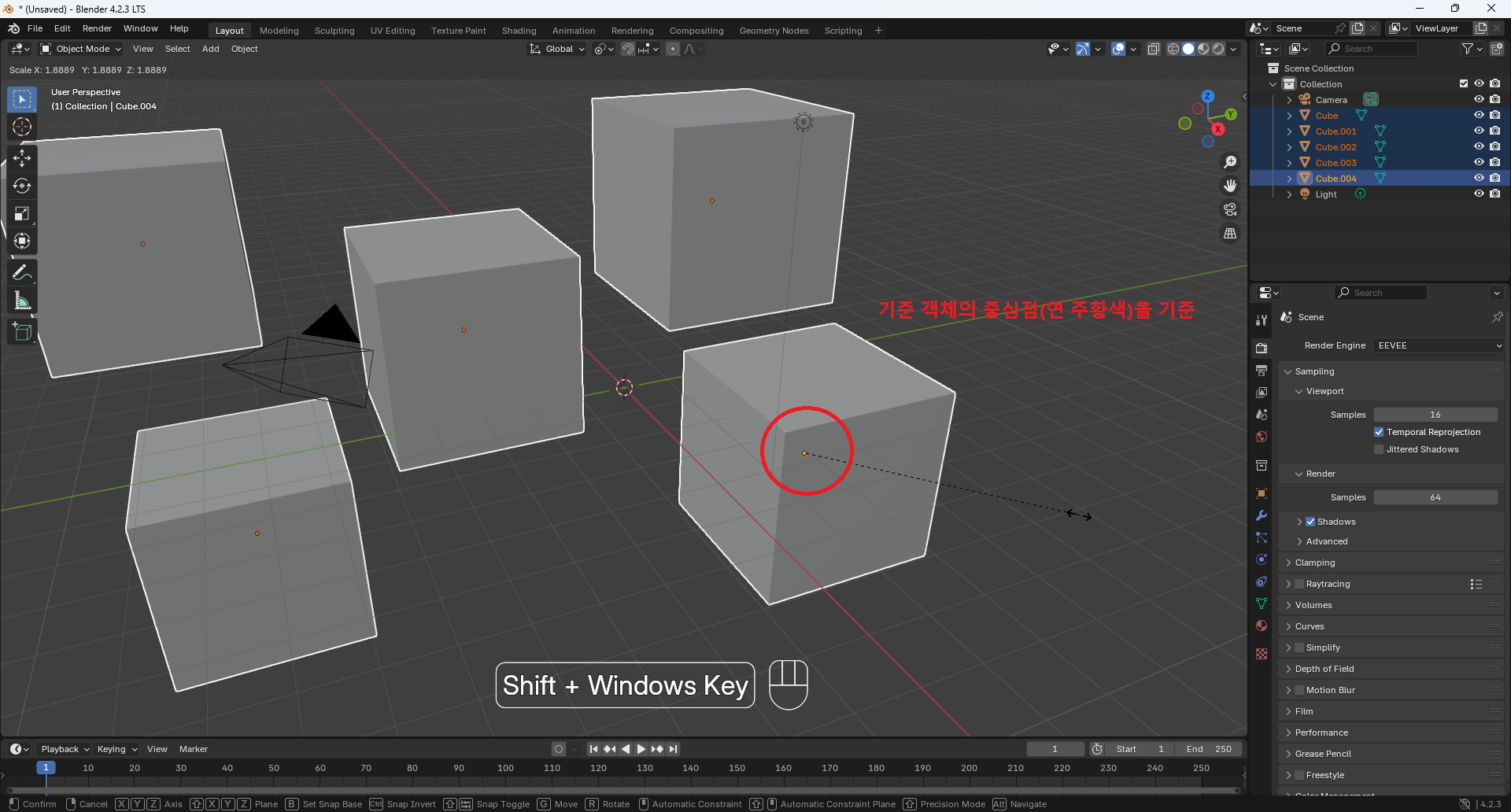Switch to the Modeling workspace tab
This screenshot has height=812, width=1511.
tap(279, 31)
